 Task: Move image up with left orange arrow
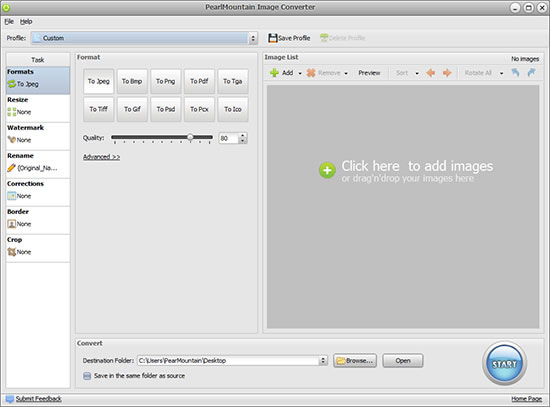(x=431, y=73)
